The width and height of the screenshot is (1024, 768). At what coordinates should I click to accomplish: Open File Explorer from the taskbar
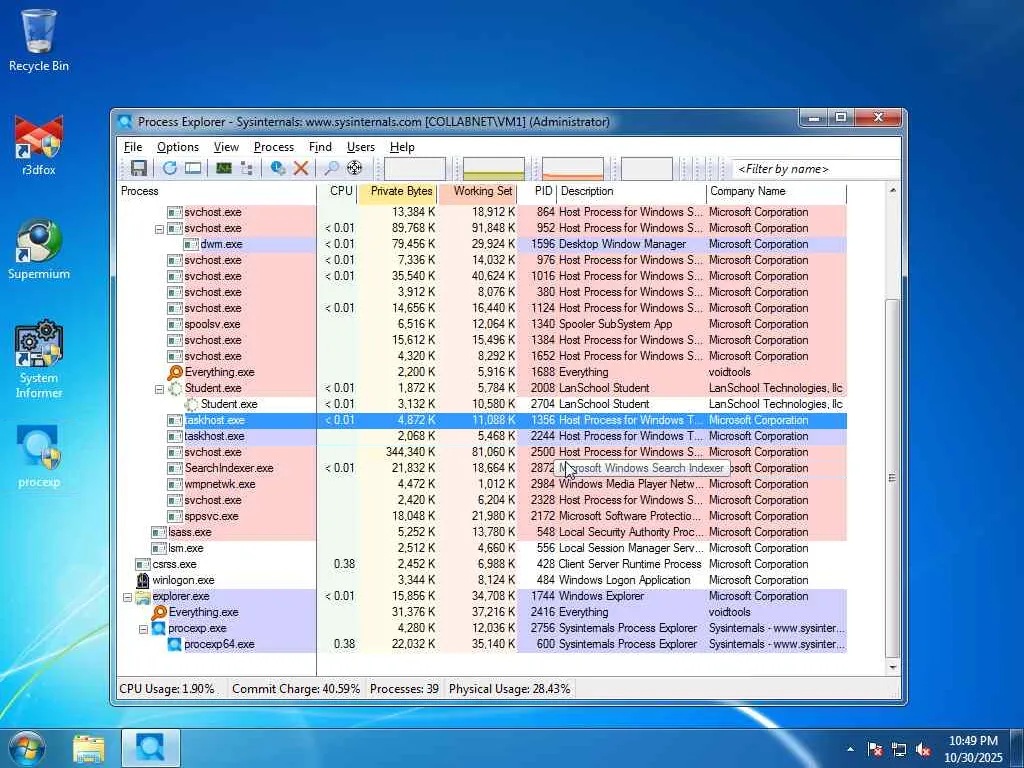click(89, 749)
